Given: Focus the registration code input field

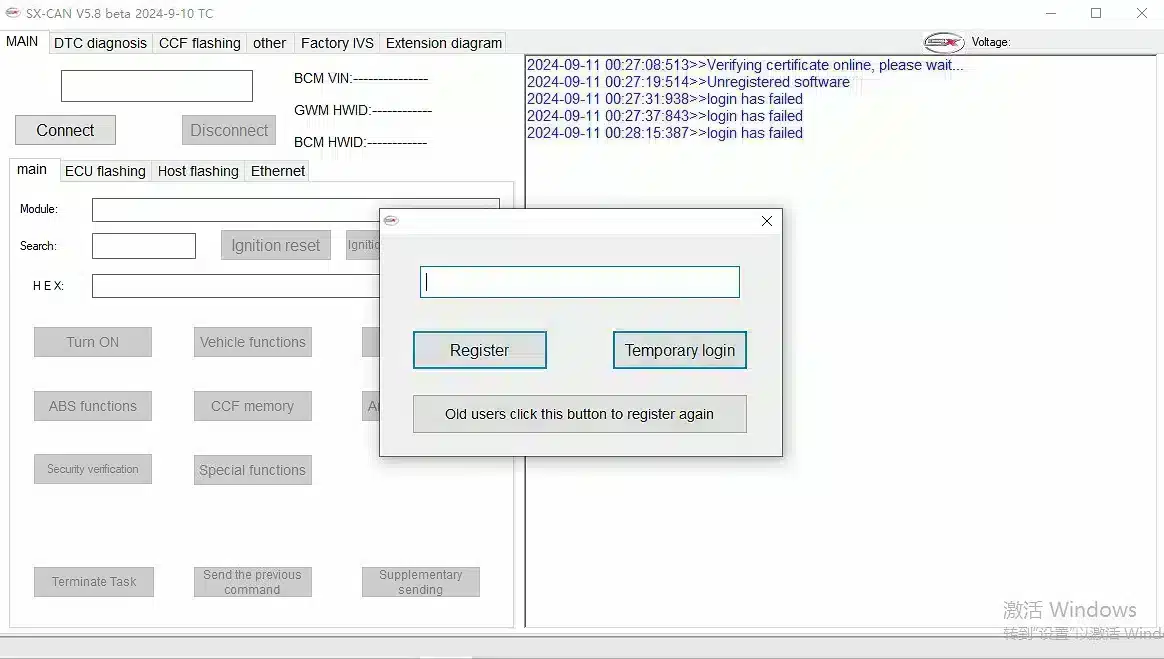Looking at the screenshot, I should [x=579, y=282].
